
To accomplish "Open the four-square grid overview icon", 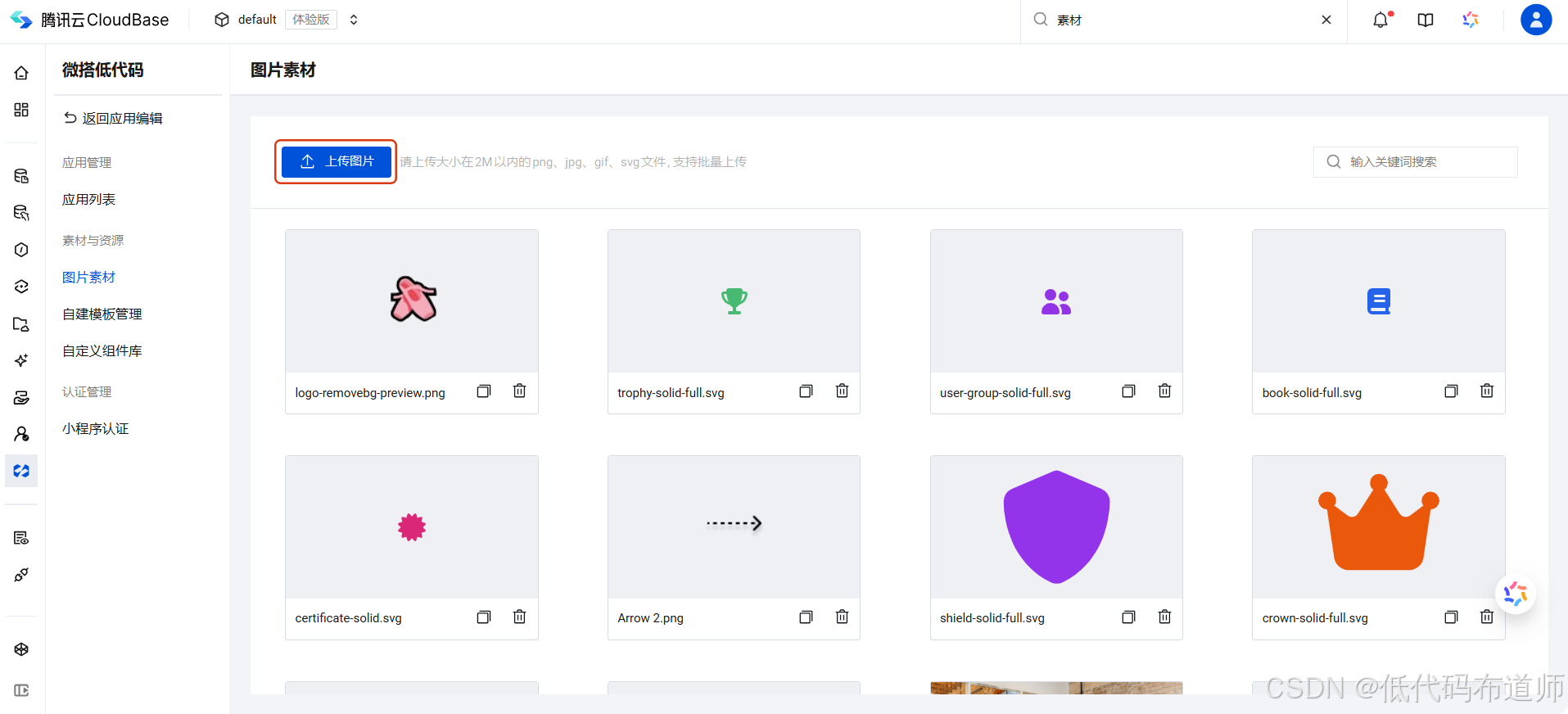I will (21, 110).
